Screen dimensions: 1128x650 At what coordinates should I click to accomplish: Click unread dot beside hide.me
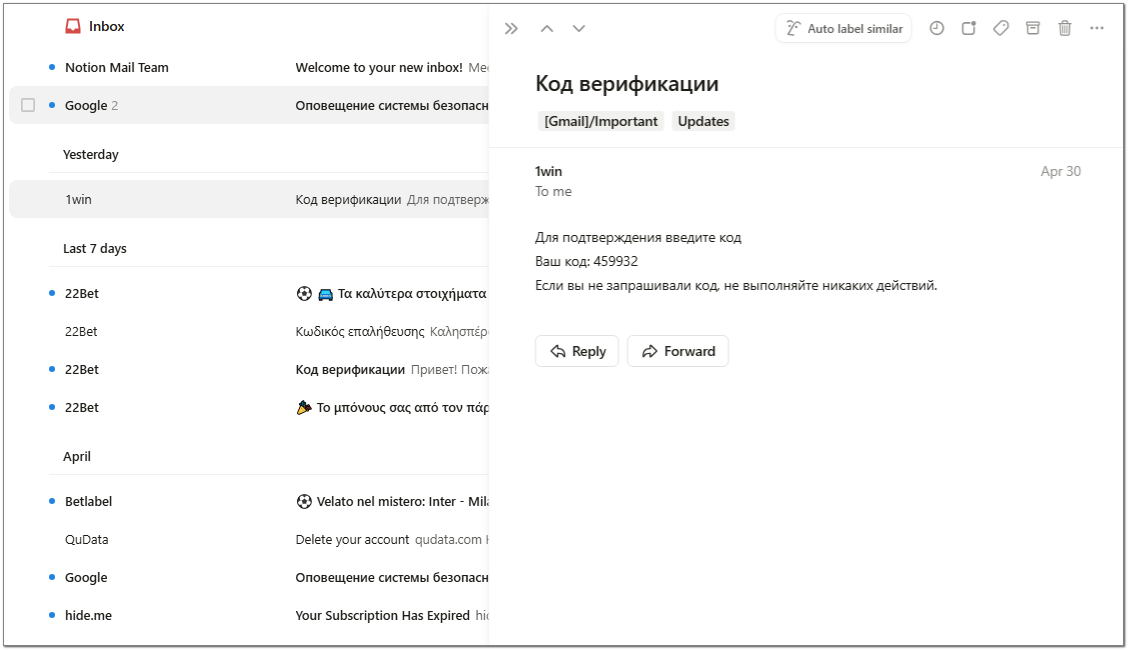pyautogui.click(x=52, y=615)
